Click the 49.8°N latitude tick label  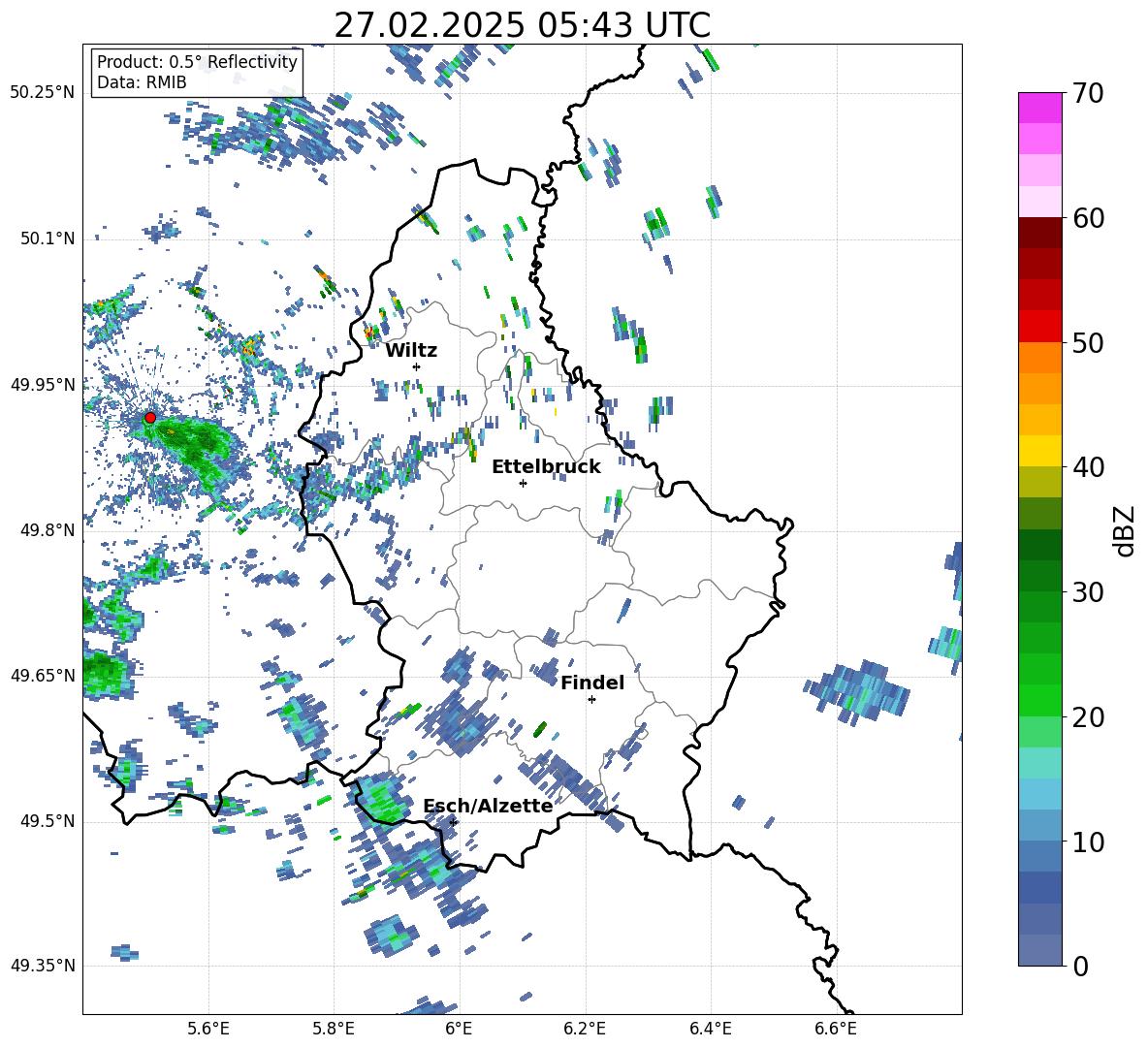click(x=48, y=530)
